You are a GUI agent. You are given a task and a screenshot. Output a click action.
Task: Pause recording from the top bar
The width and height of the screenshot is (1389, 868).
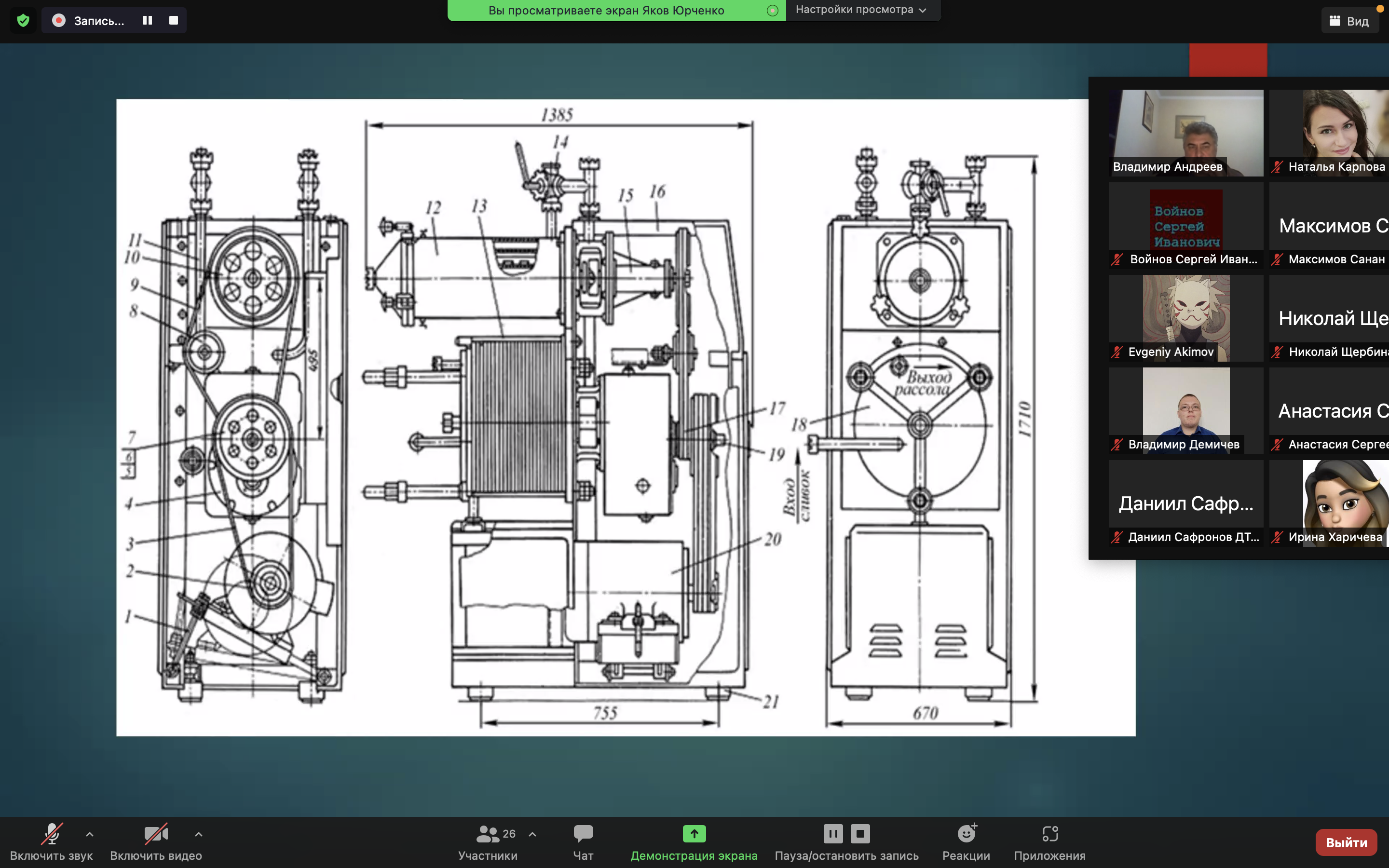(148, 21)
